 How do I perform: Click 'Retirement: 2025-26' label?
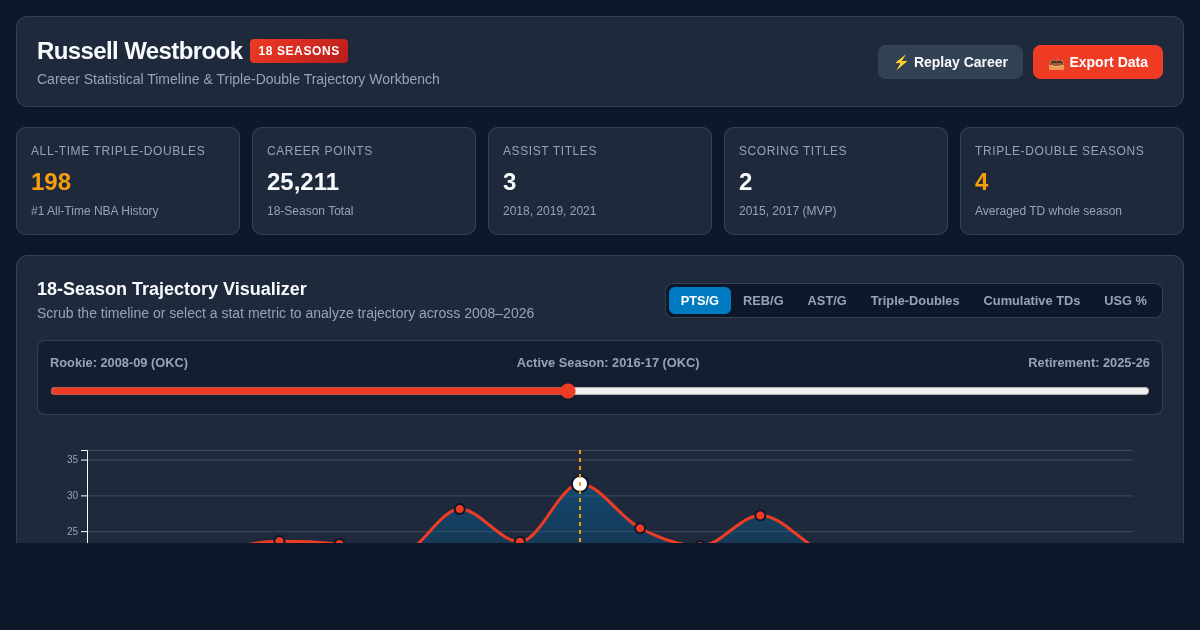(1089, 362)
